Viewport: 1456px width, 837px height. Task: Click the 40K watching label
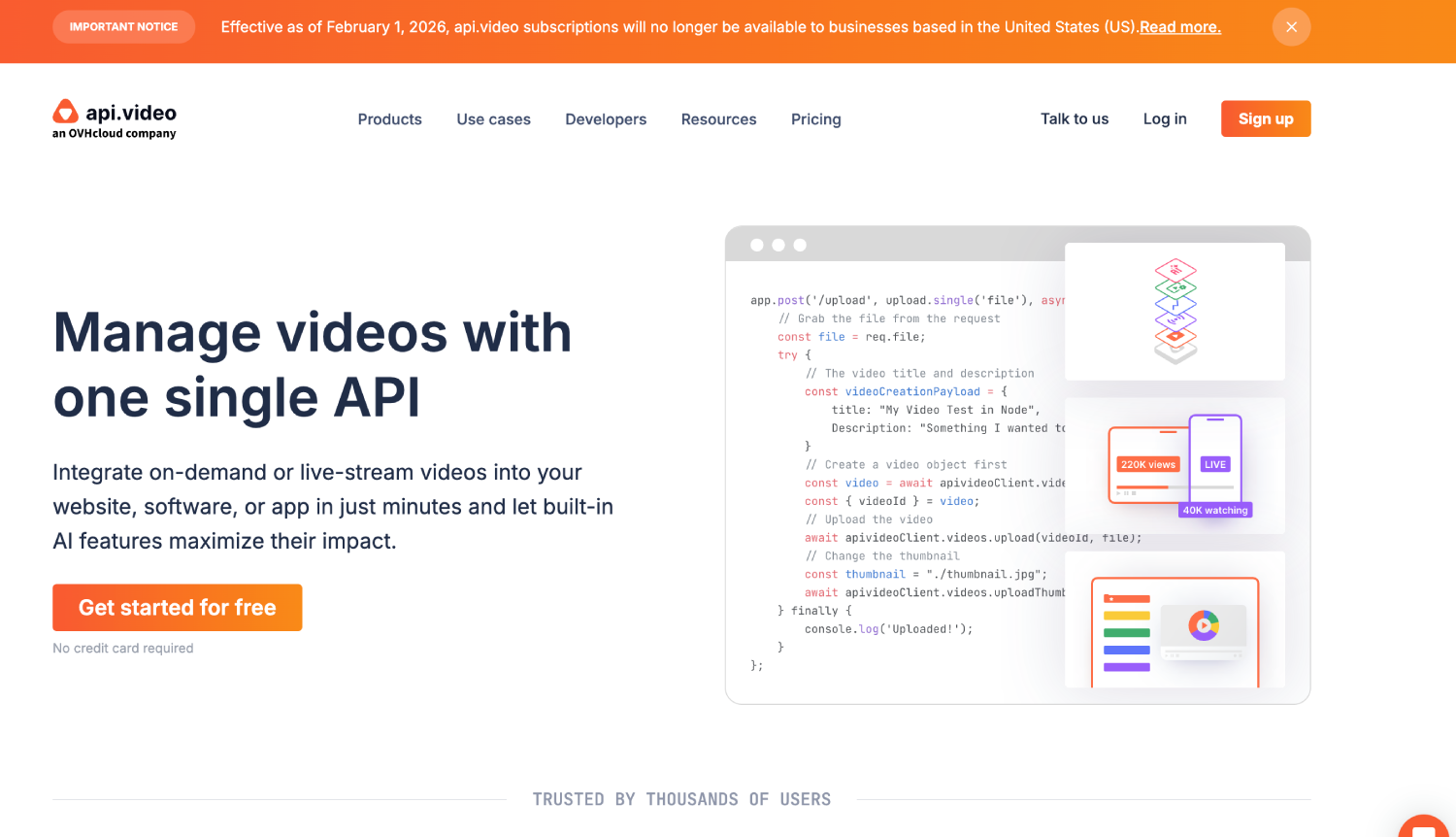1215,510
